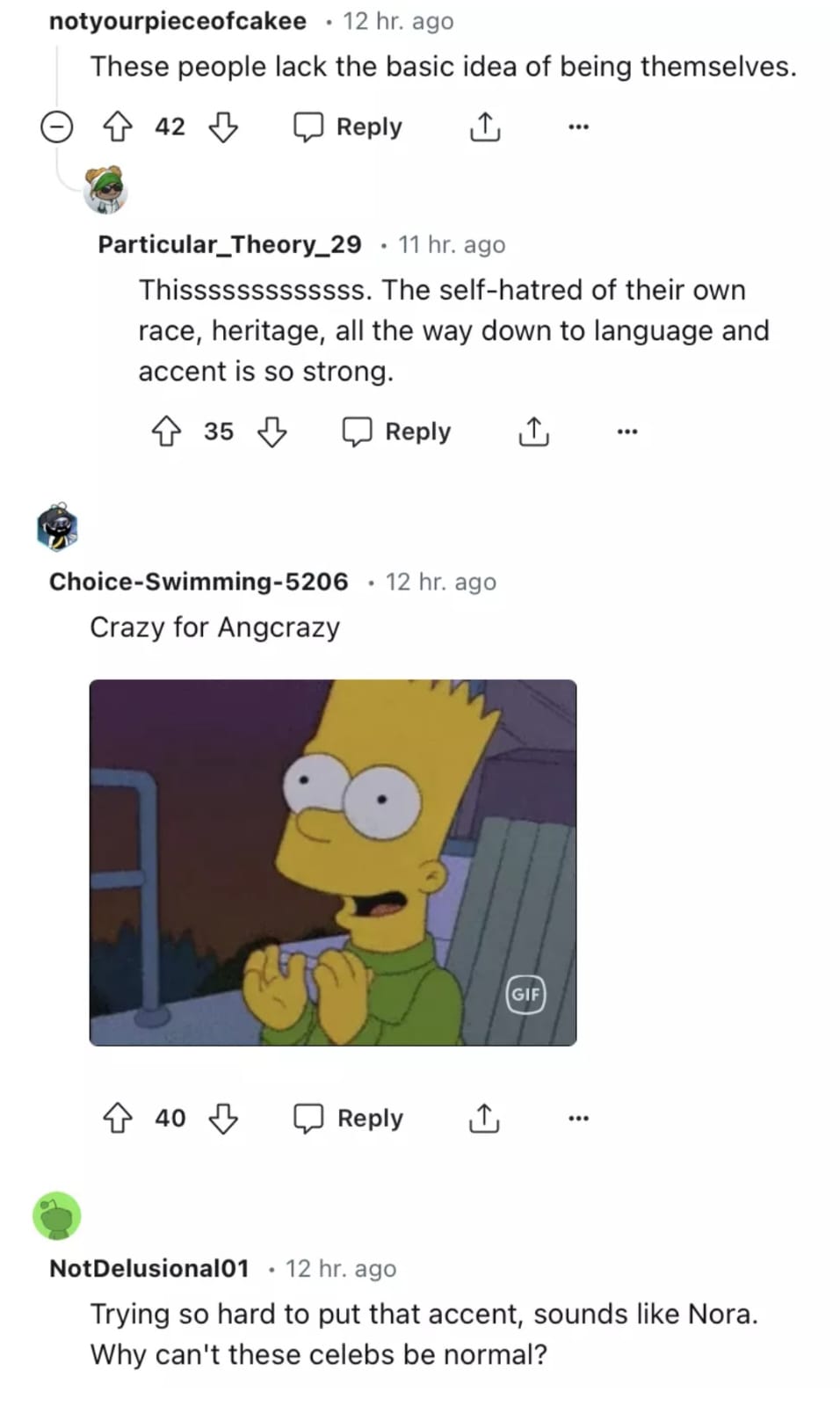Downvote the reply with 35 votes
Viewport: 840px width, 1406px height.
click(272, 431)
